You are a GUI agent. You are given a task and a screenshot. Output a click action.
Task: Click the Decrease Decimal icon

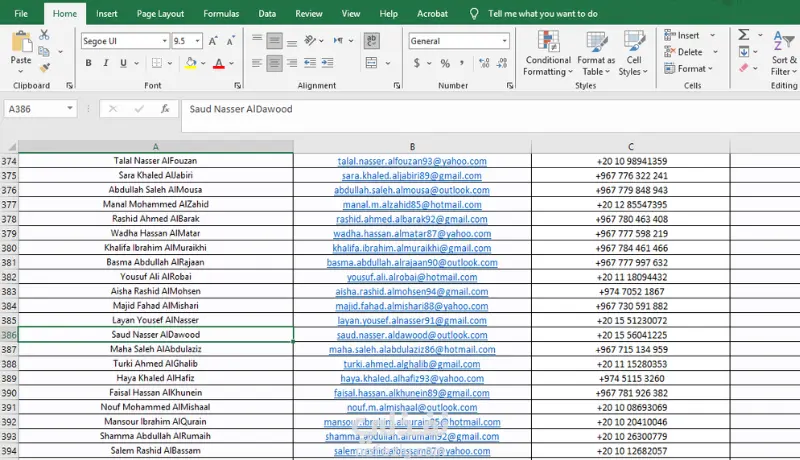point(502,63)
